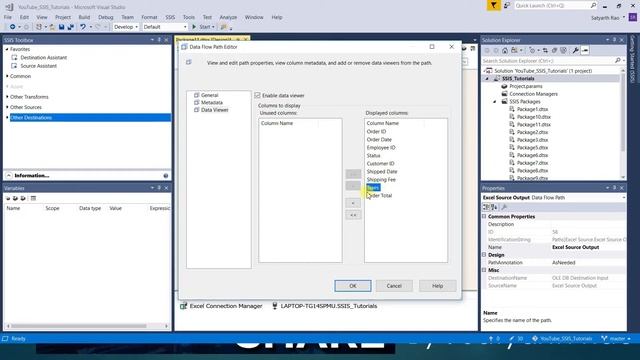The height and width of the screenshot is (360, 640).
Task: Click the Sync icon in Solution Explorer
Action: [545, 51]
